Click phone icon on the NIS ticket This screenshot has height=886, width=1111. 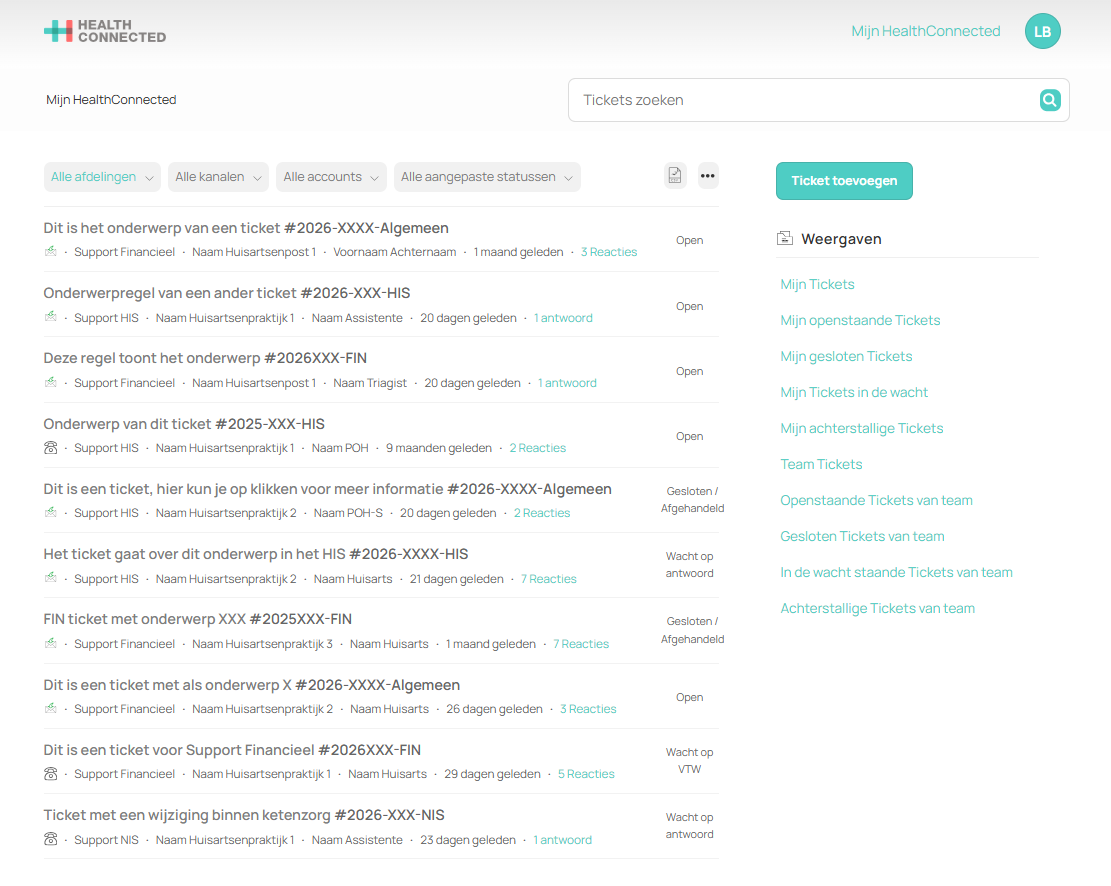50,839
